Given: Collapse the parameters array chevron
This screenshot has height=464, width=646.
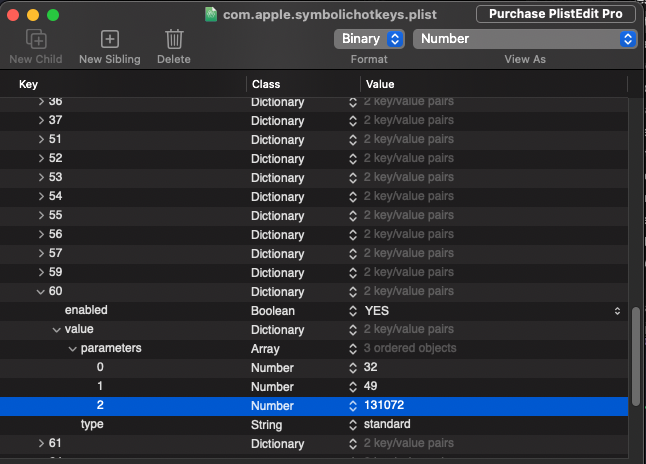Looking at the screenshot, I should pyautogui.click(x=73, y=349).
